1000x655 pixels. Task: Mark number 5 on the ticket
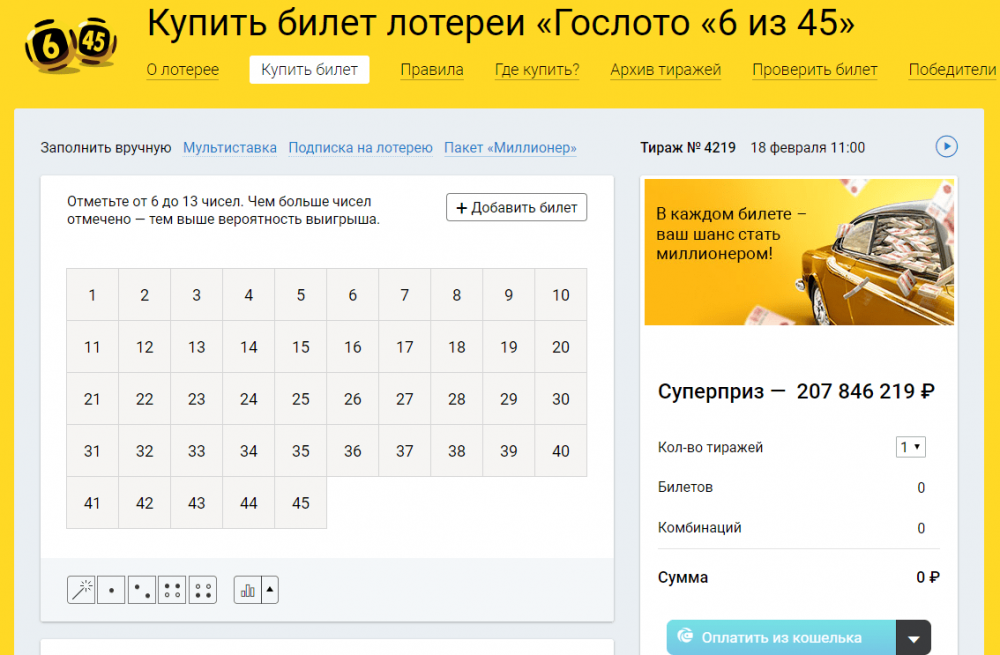(300, 295)
